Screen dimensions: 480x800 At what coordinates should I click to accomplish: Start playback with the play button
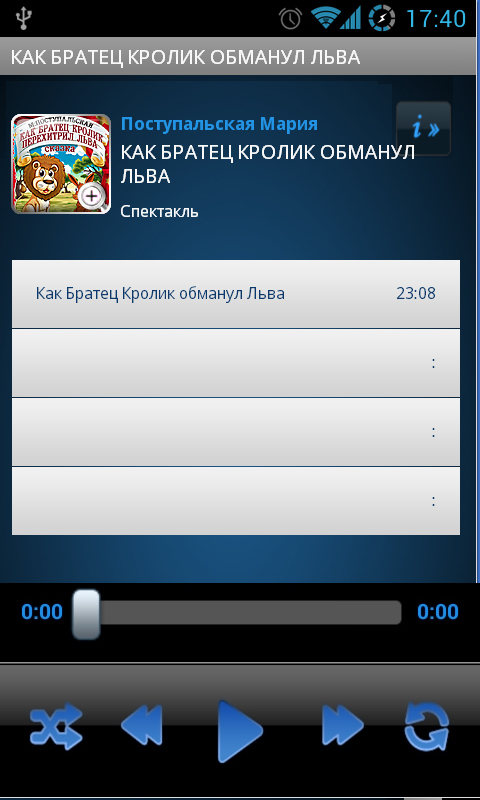239,731
